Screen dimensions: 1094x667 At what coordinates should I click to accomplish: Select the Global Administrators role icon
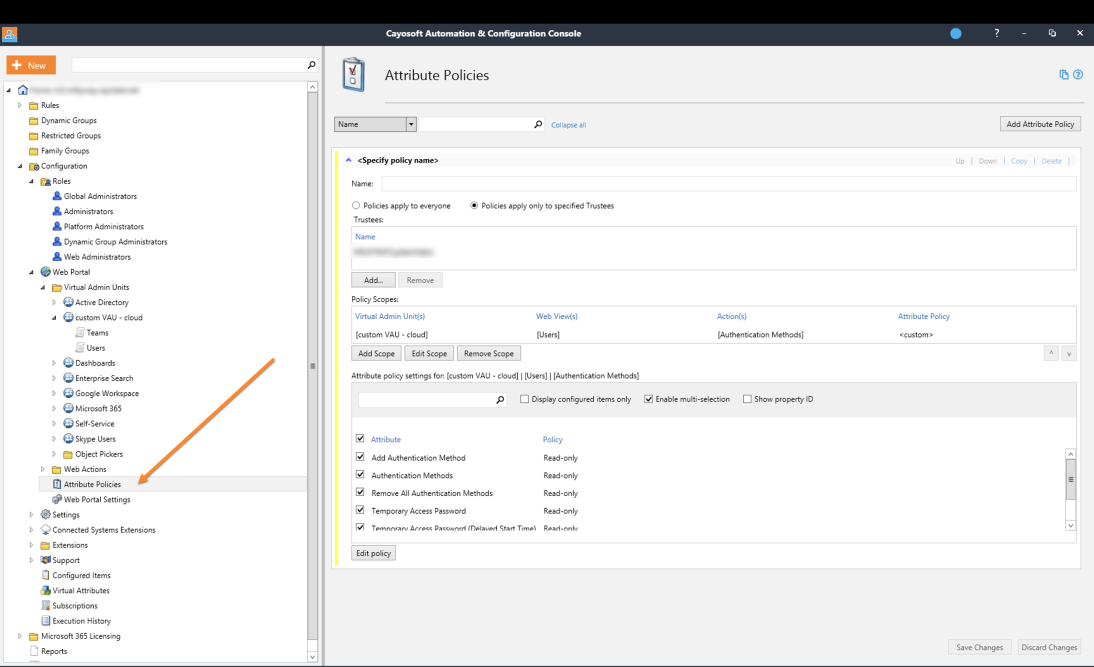pos(57,196)
